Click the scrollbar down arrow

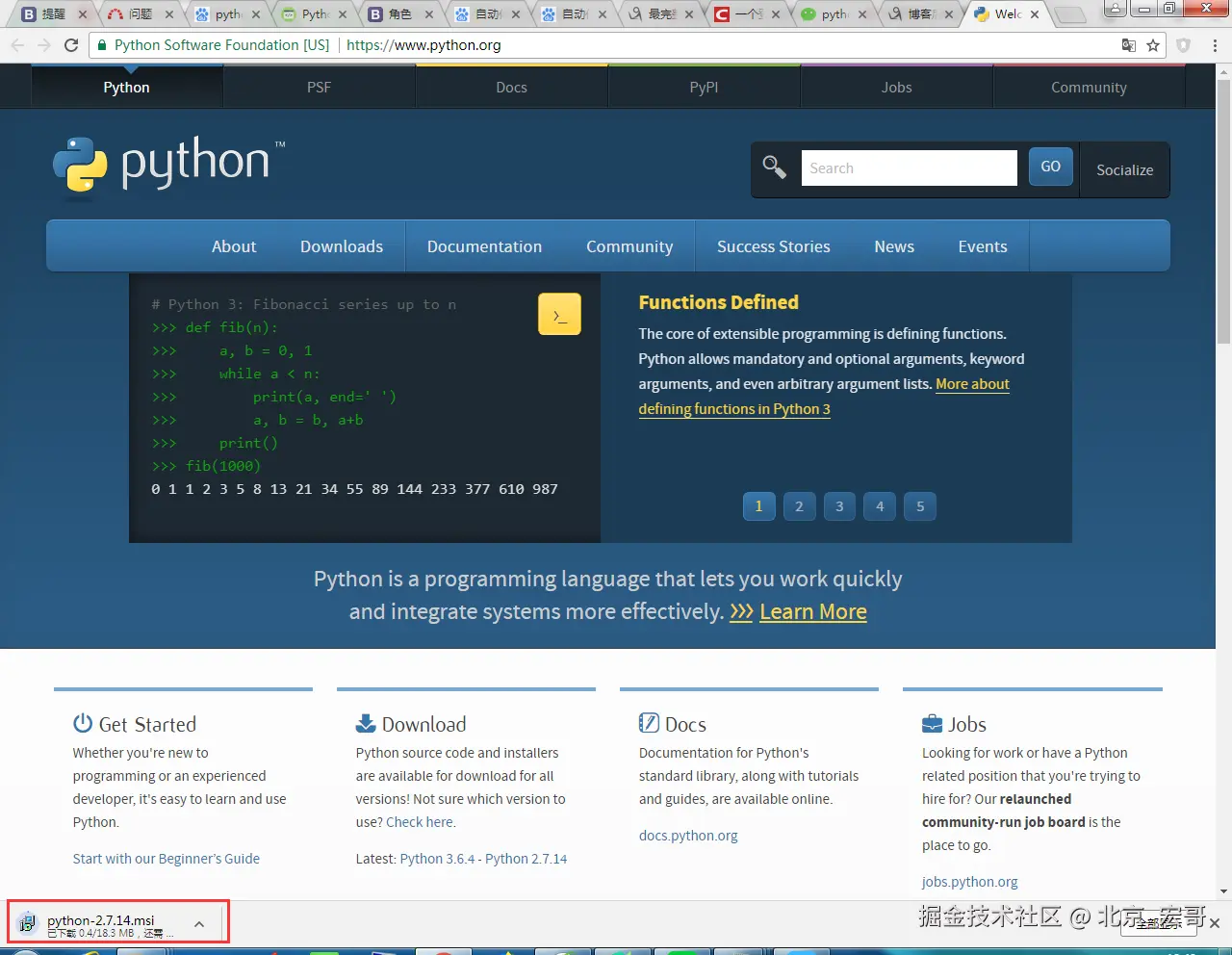(x=1224, y=892)
